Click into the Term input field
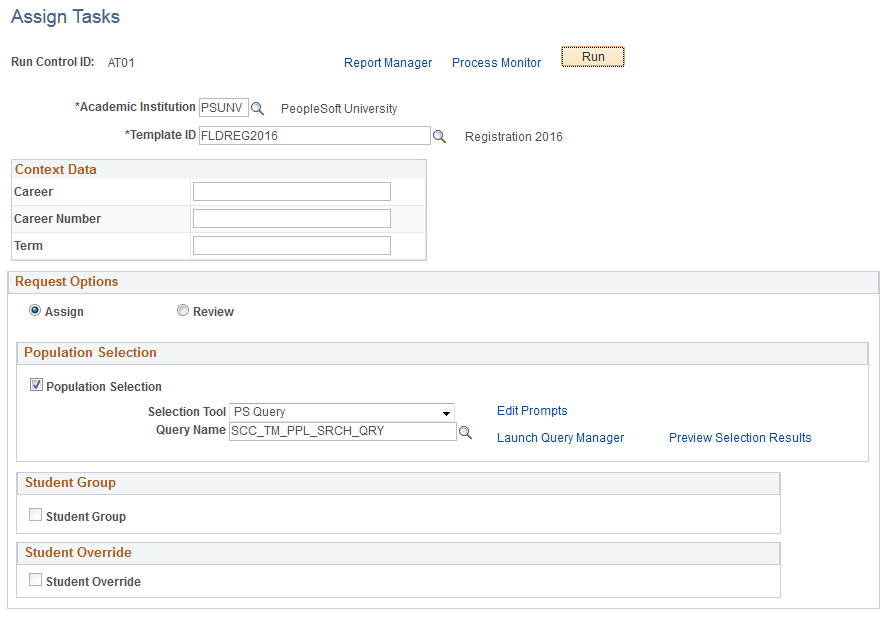This screenshot has width=891, height=617. click(291, 245)
